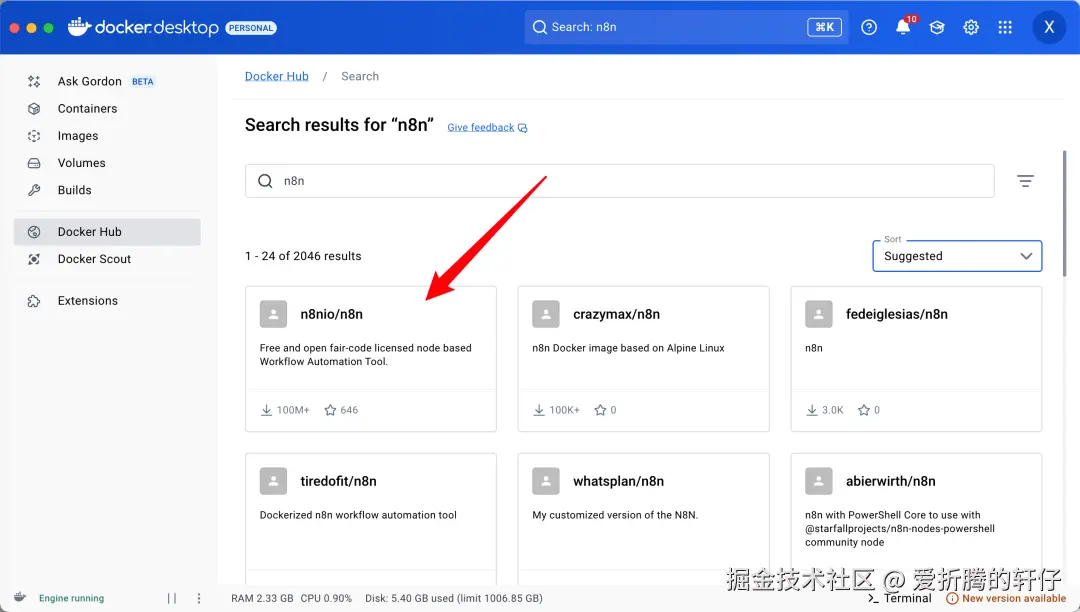The width and height of the screenshot is (1080, 612).
Task: Click the Docker Hub breadcrumb link
Action: [x=277, y=76]
